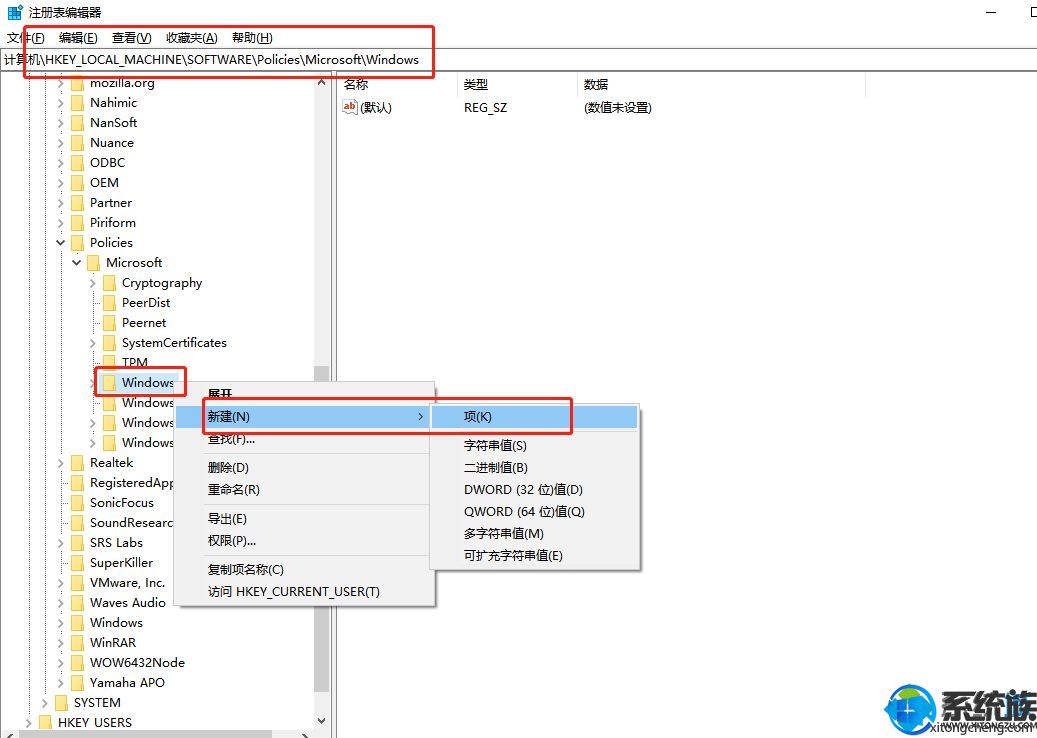Click the OEM folder icon
Screen dimensions: 1037x738
coord(77,183)
